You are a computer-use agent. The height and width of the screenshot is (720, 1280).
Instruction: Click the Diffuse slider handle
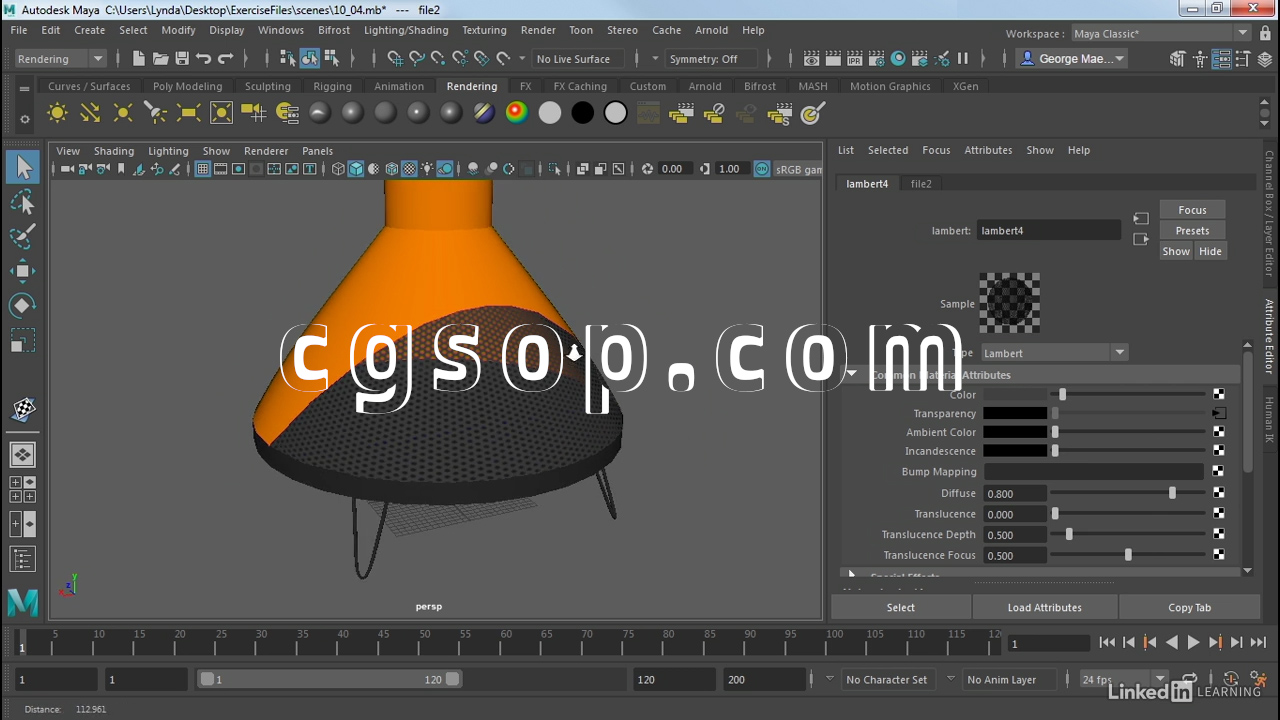click(x=1172, y=493)
